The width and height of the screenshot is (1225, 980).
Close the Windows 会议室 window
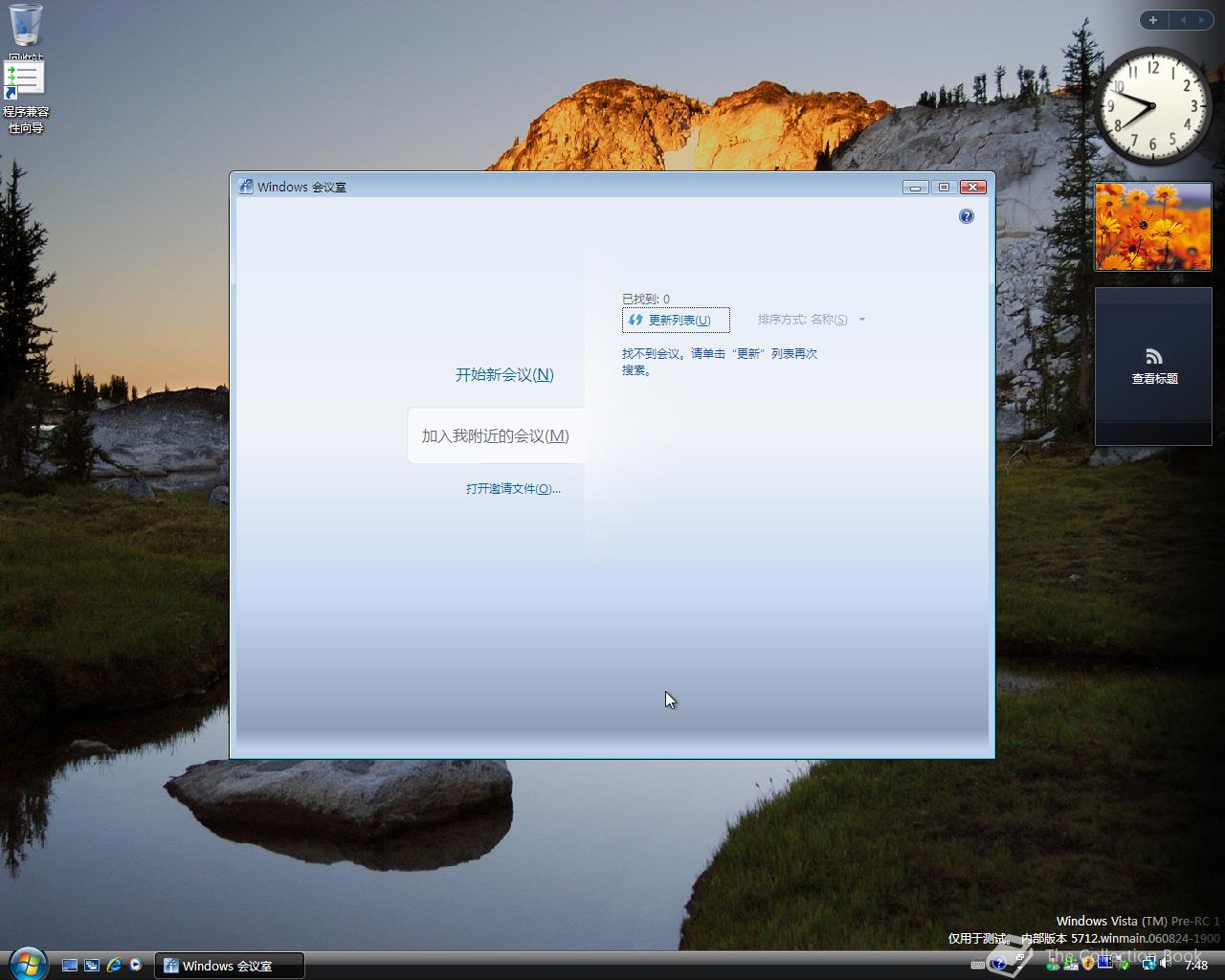pos(973,187)
